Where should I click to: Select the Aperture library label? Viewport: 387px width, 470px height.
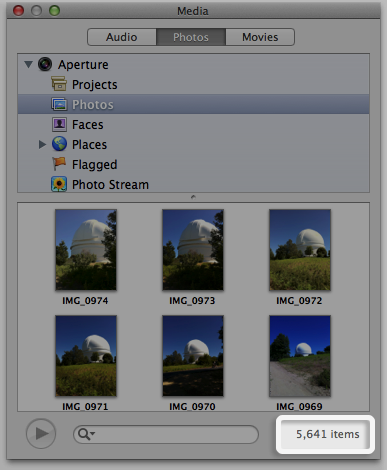coord(83,65)
